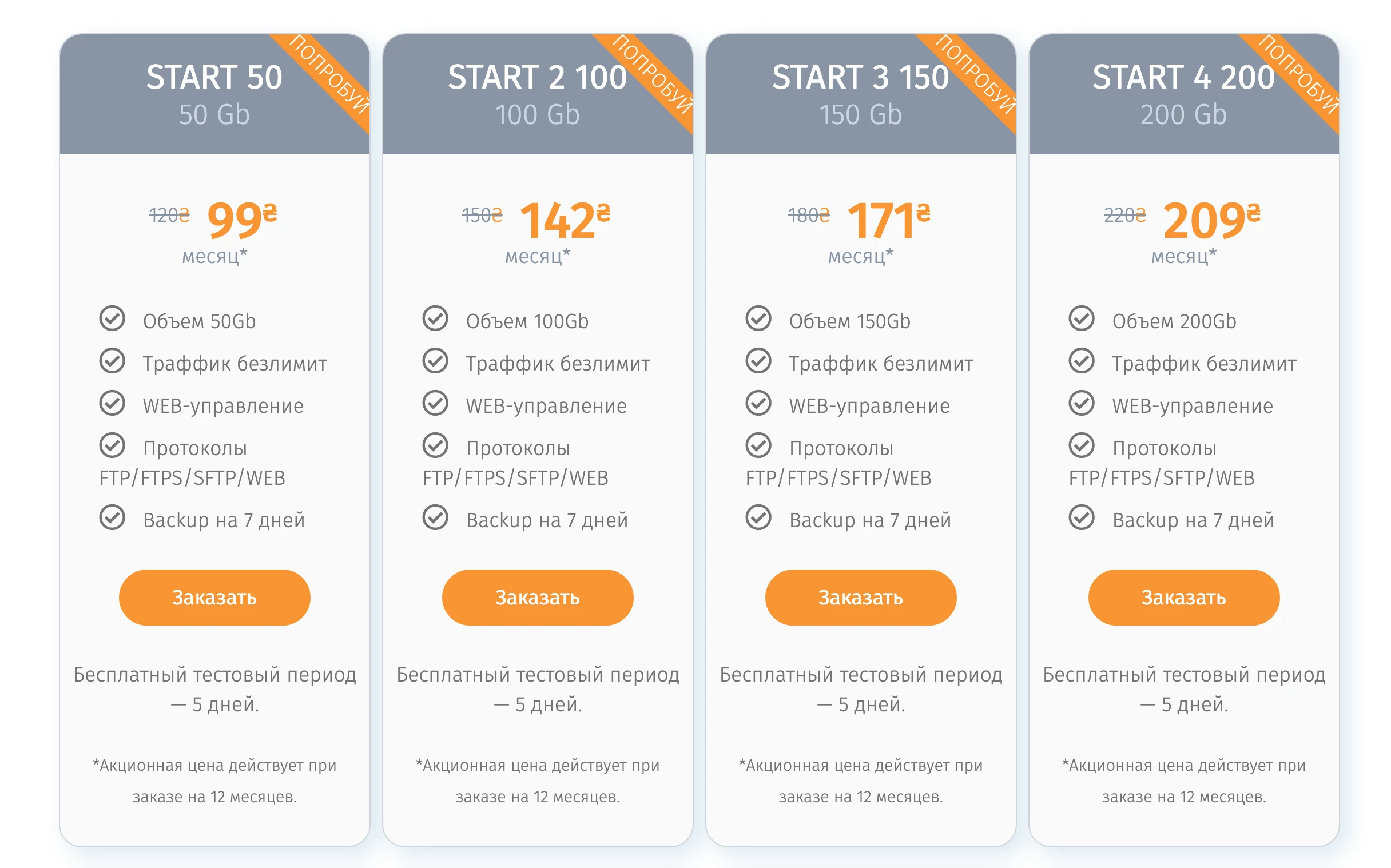Click checkmark icon beside Объем 150Gb

(x=758, y=318)
